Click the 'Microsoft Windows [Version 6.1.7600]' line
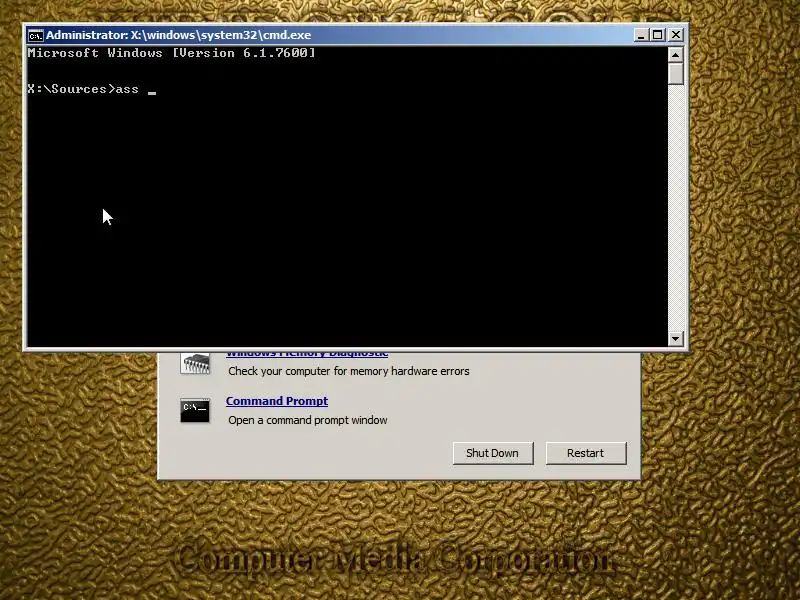The height and width of the screenshot is (600, 800). click(x=171, y=53)
